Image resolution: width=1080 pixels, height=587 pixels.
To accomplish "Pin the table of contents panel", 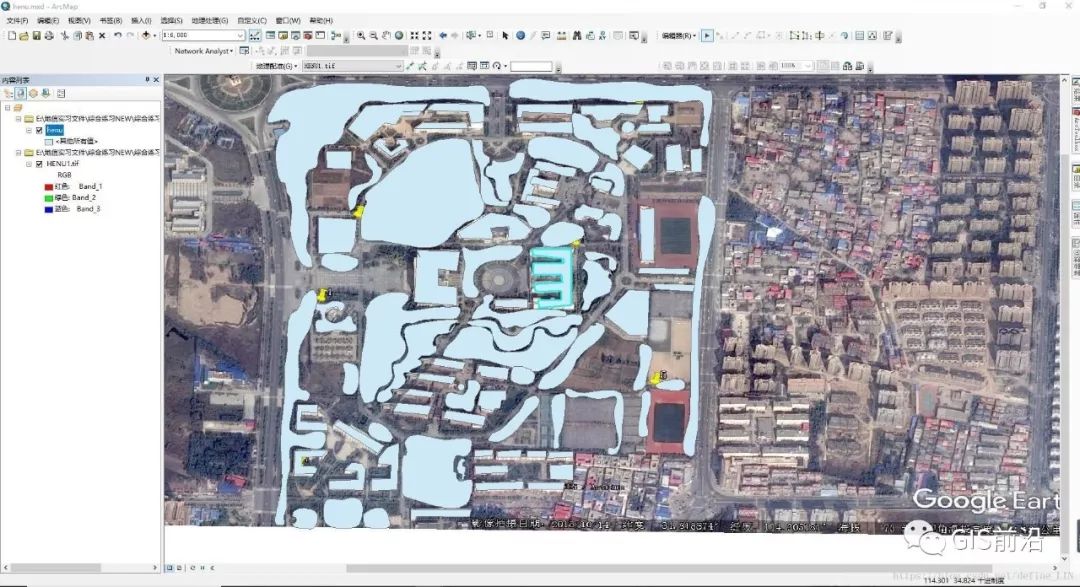I will pos(147,80).
